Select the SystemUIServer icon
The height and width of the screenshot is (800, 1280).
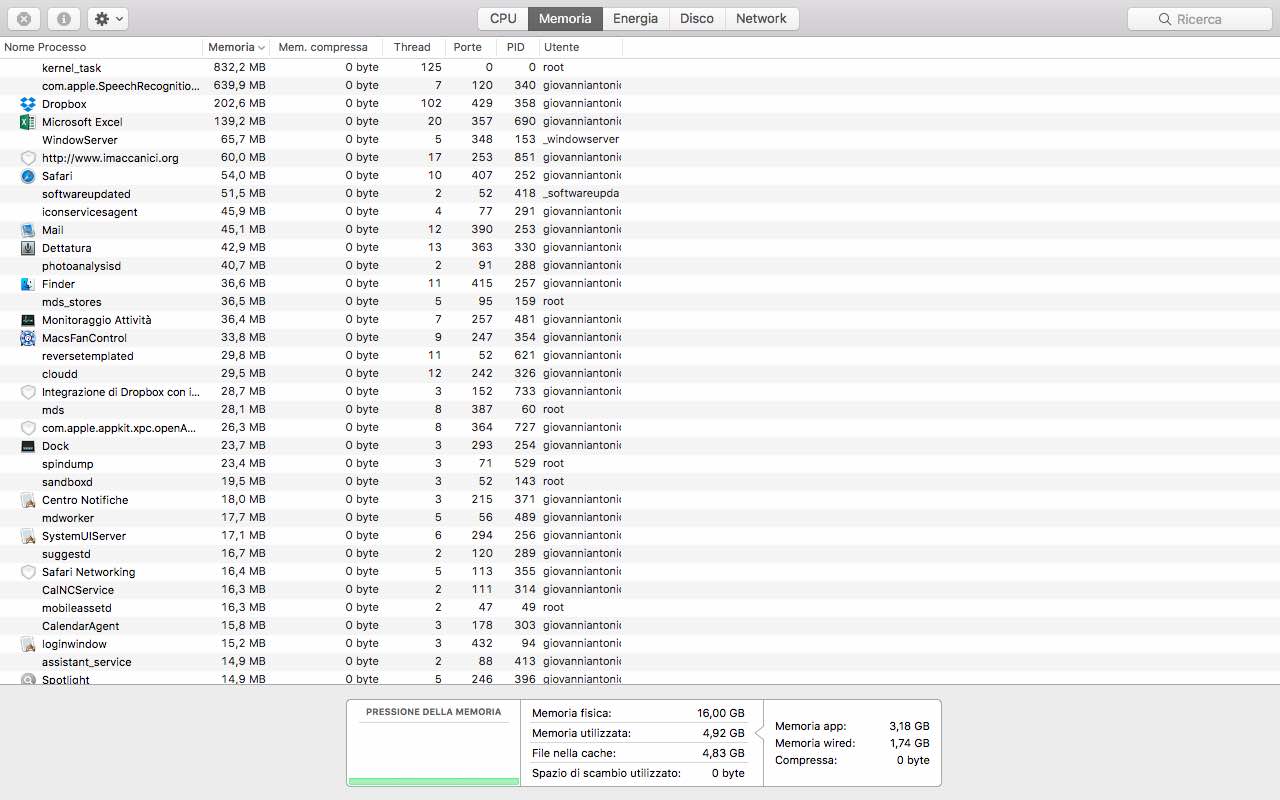(x=28, y=536)
